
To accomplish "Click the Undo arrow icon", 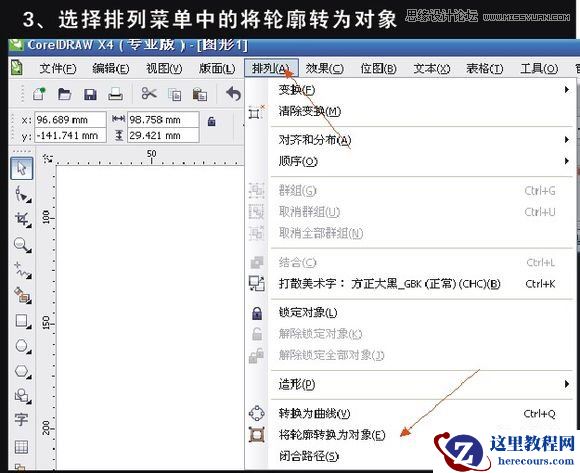I will click(233, 94).
